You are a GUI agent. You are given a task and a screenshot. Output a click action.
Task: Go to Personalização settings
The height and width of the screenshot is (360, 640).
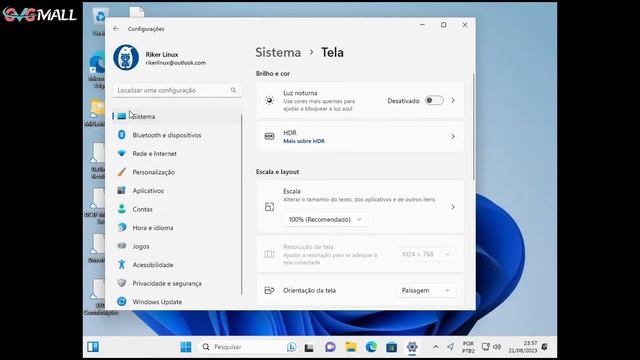click(x=177, y=172)
